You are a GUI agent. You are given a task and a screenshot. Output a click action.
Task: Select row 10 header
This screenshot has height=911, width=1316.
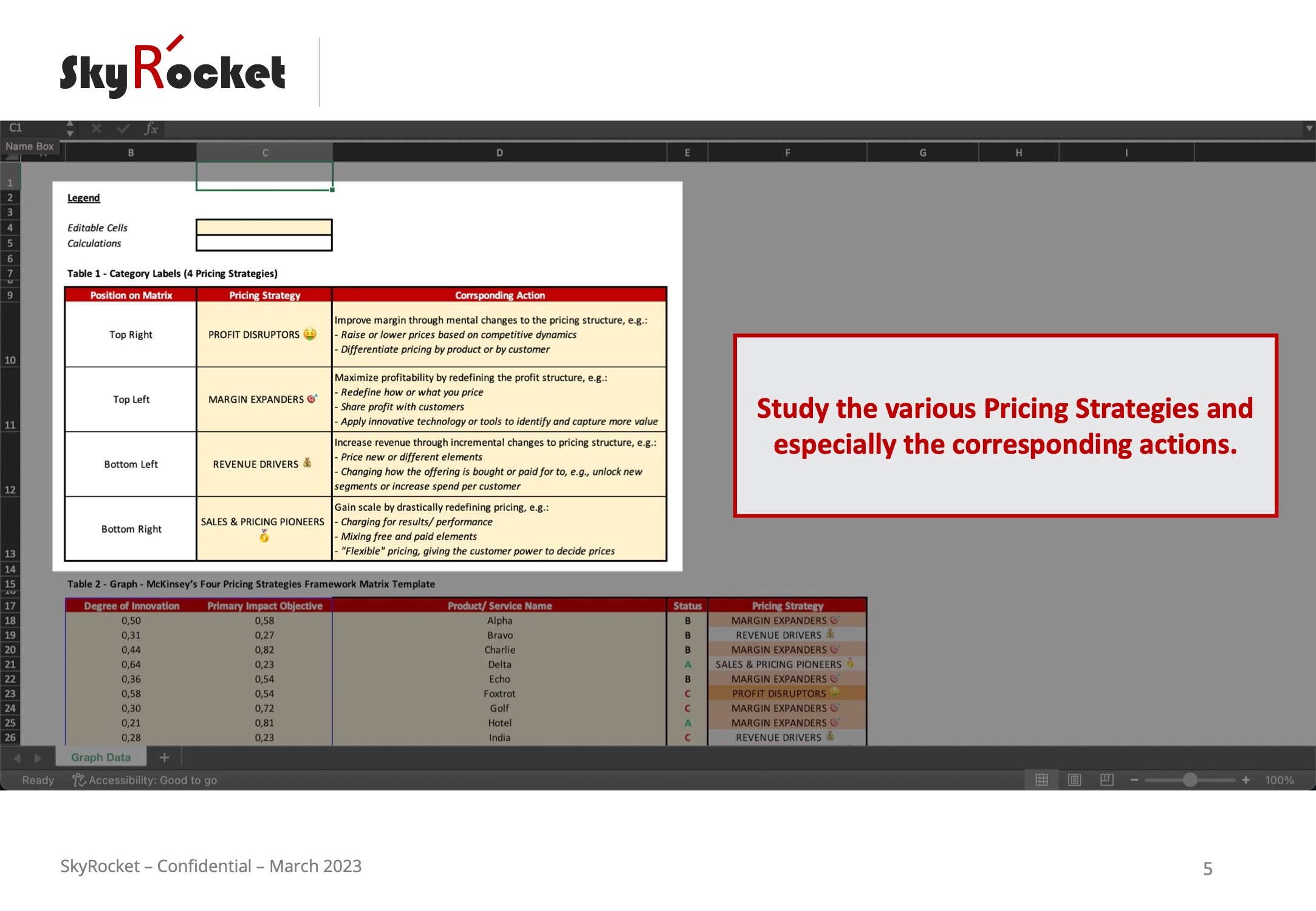[10, 335]
